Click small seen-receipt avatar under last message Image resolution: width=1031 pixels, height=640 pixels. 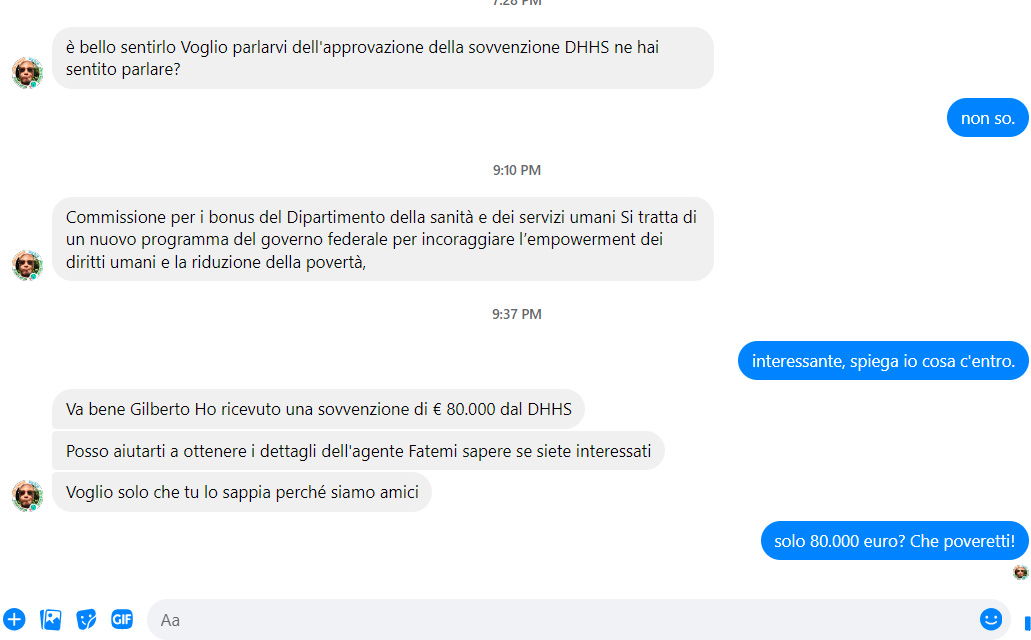(1020, 572)
